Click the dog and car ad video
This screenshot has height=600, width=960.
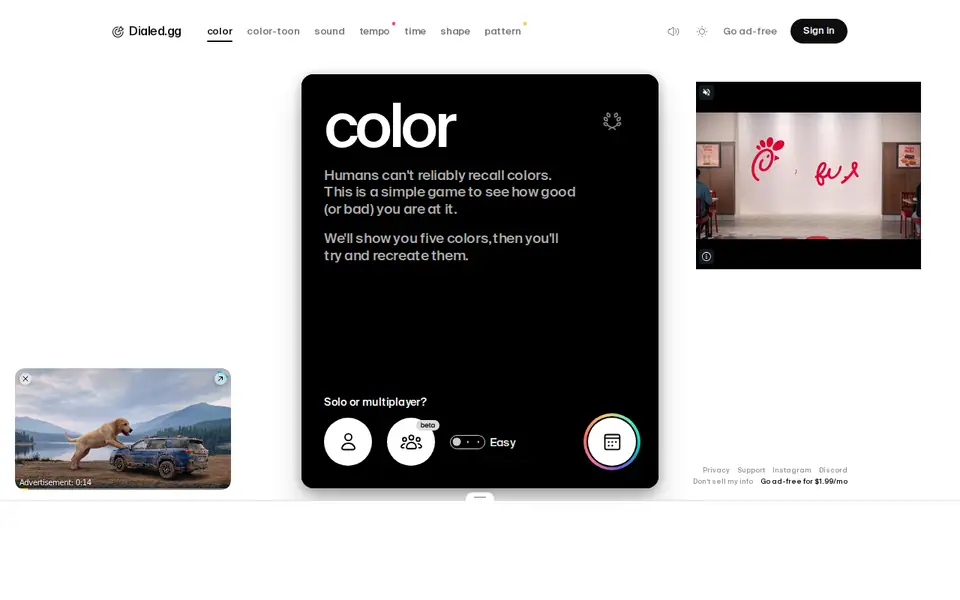pyautogui.click(x=123, y=429)
